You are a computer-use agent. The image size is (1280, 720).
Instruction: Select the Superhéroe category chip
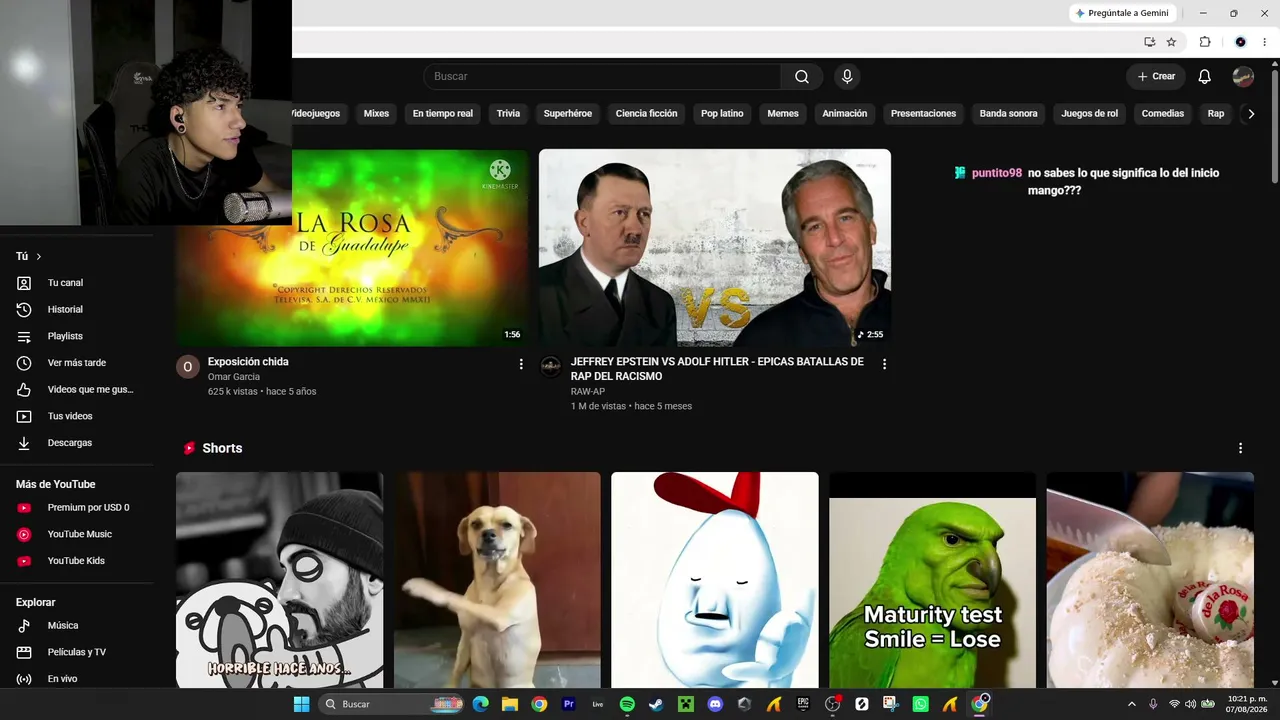coord(568,114)
